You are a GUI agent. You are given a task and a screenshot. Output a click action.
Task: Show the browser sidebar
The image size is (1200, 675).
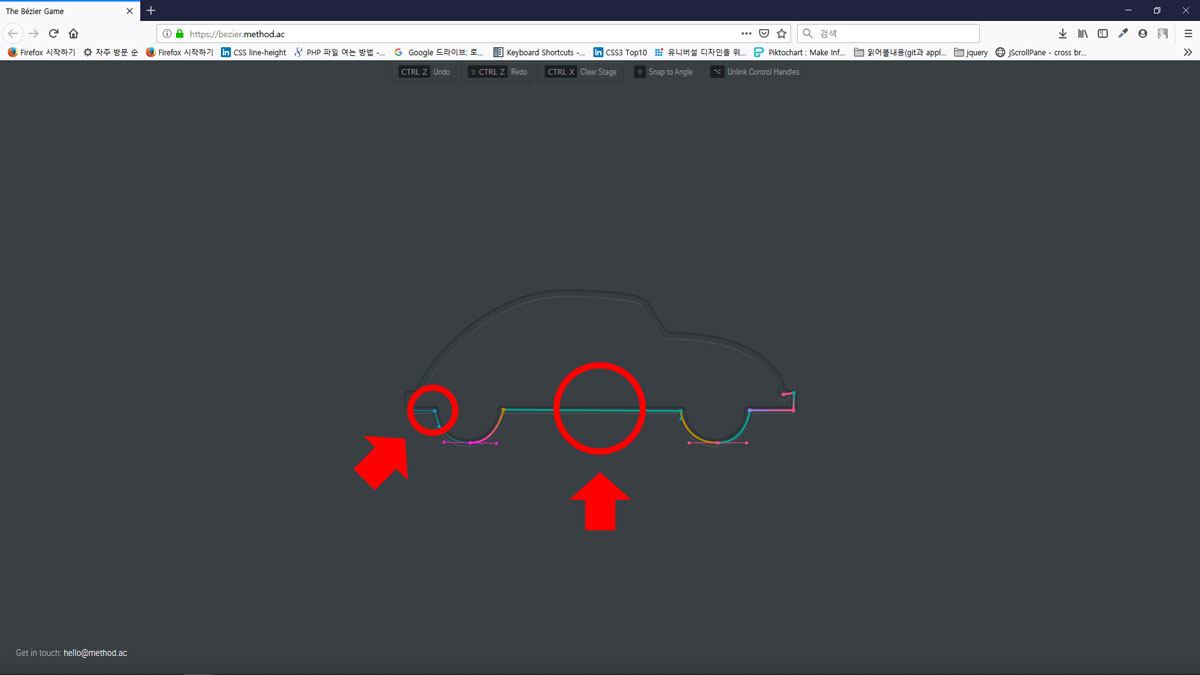click(1102, 33)
